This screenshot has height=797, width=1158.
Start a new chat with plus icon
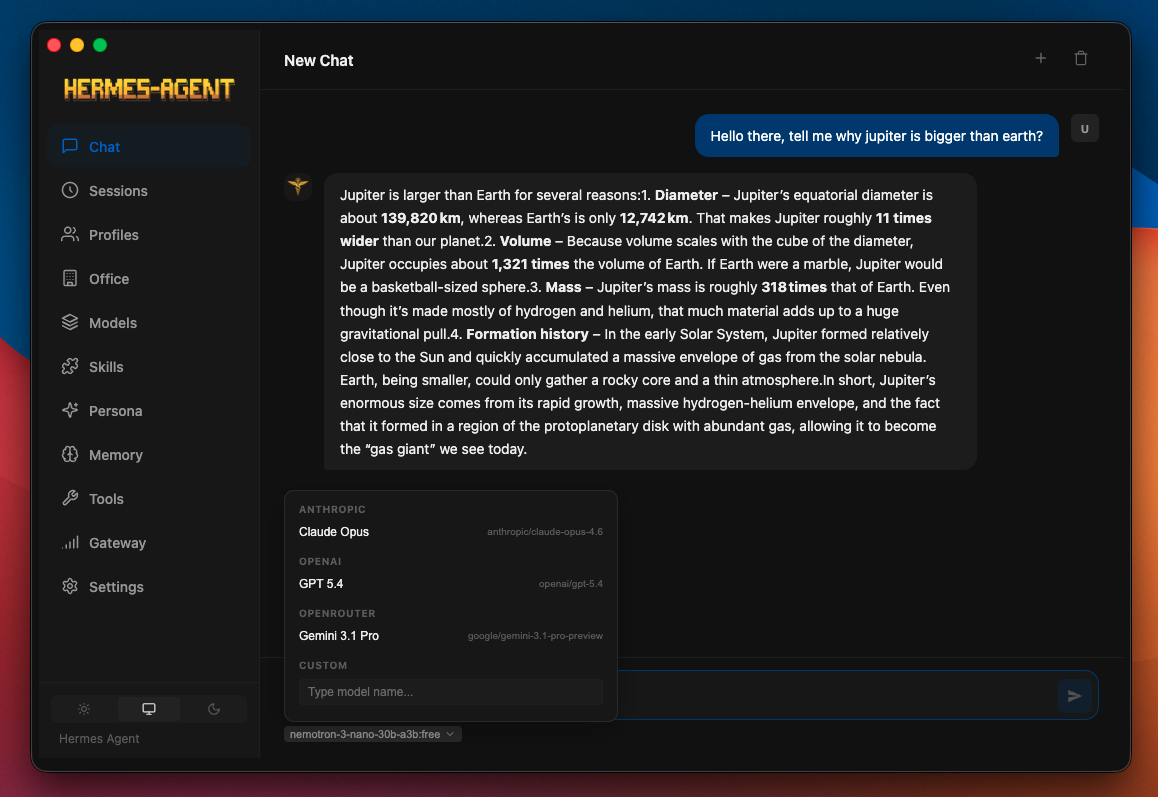click(1041, 58)
